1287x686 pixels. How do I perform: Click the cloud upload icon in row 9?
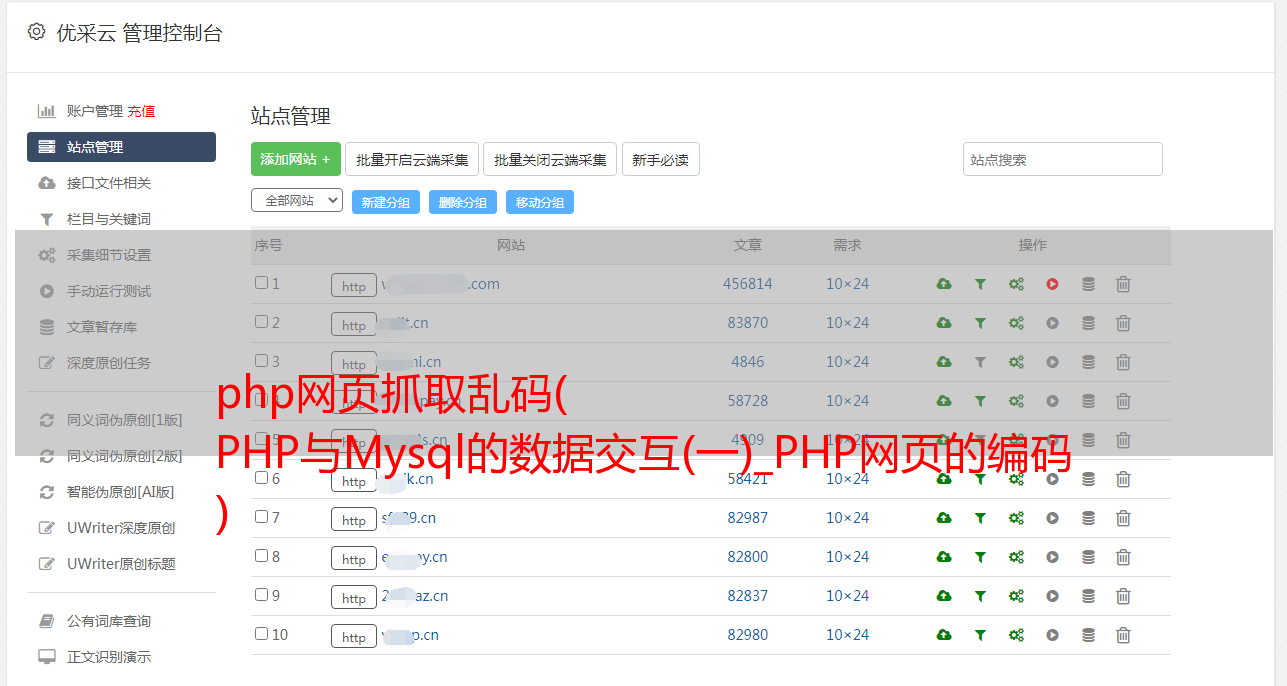pyautogui.click(x=943, y=596)
